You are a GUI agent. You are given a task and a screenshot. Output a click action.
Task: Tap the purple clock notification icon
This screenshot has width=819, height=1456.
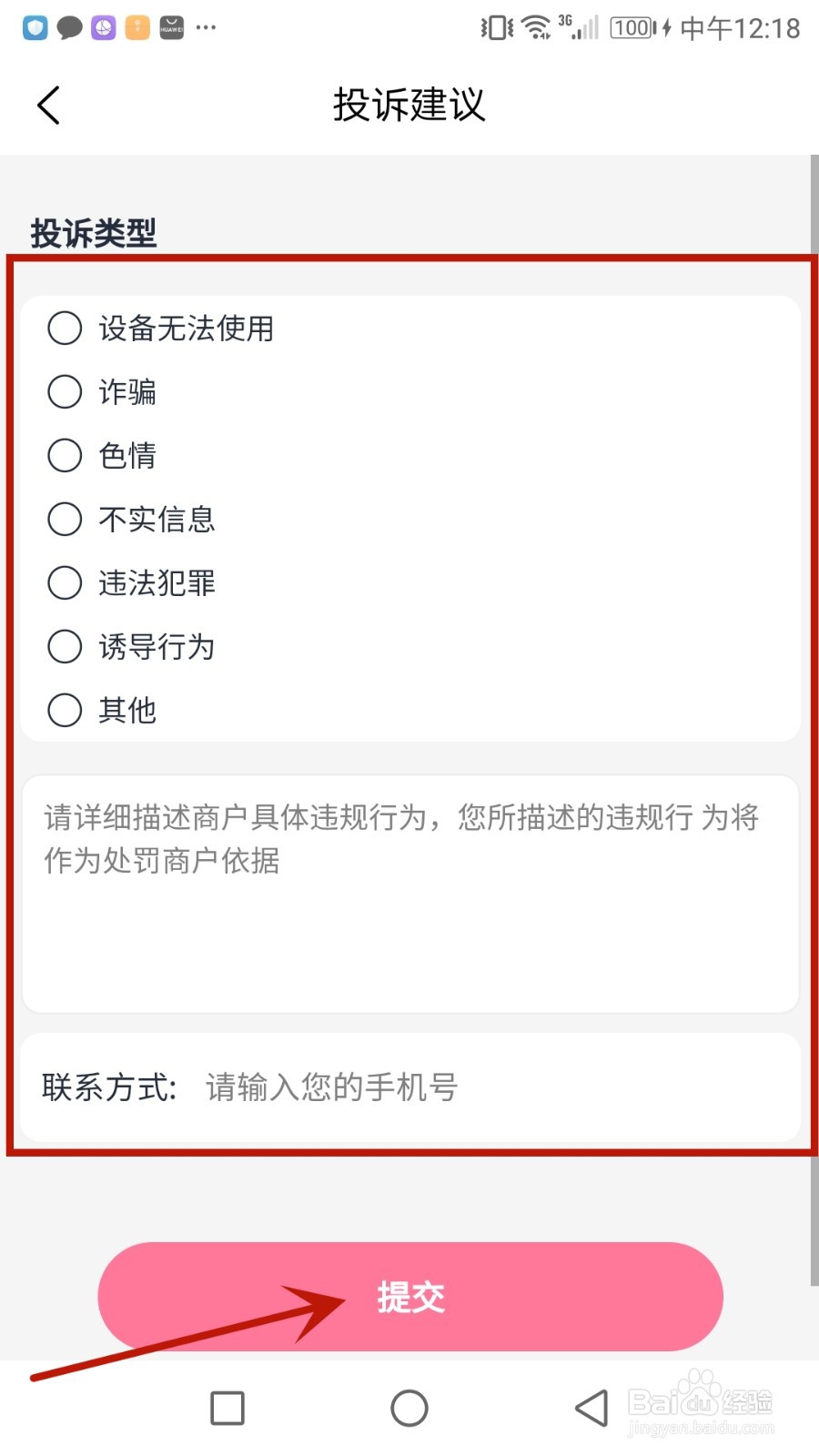point(104,28)
